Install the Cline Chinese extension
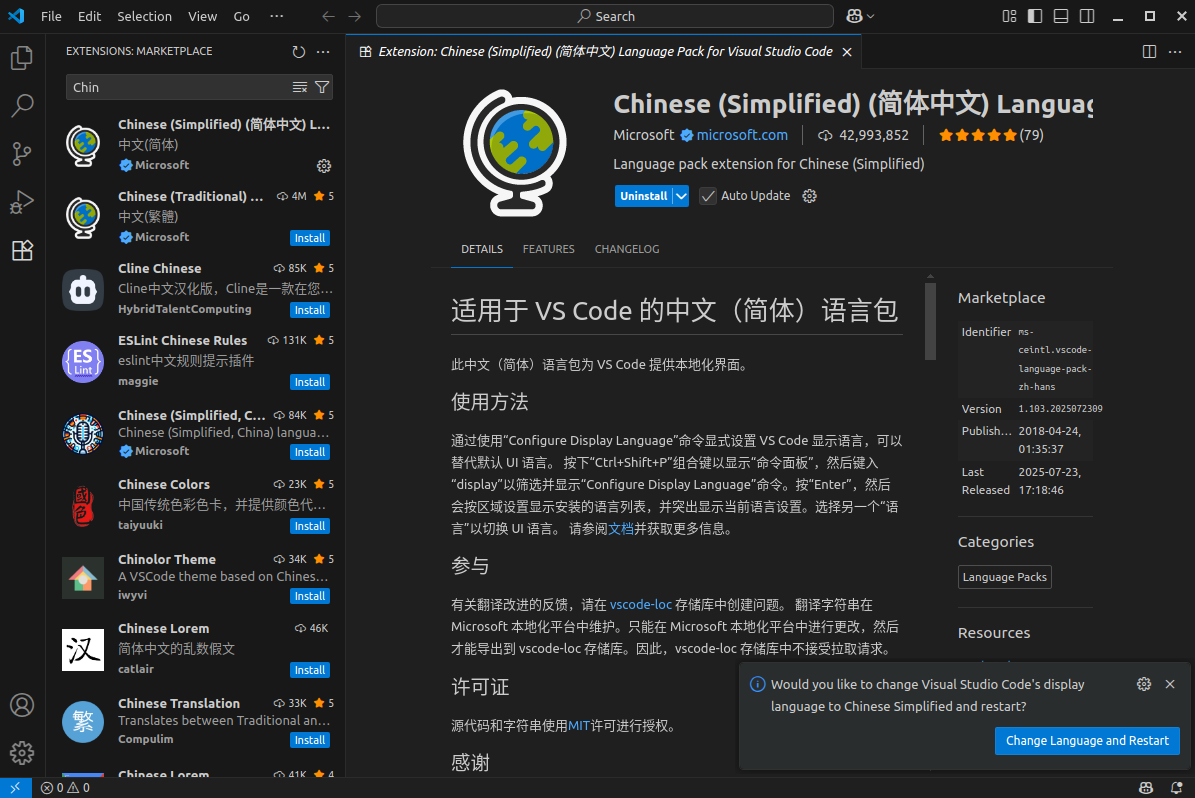1195x798 pixels. 309,310
